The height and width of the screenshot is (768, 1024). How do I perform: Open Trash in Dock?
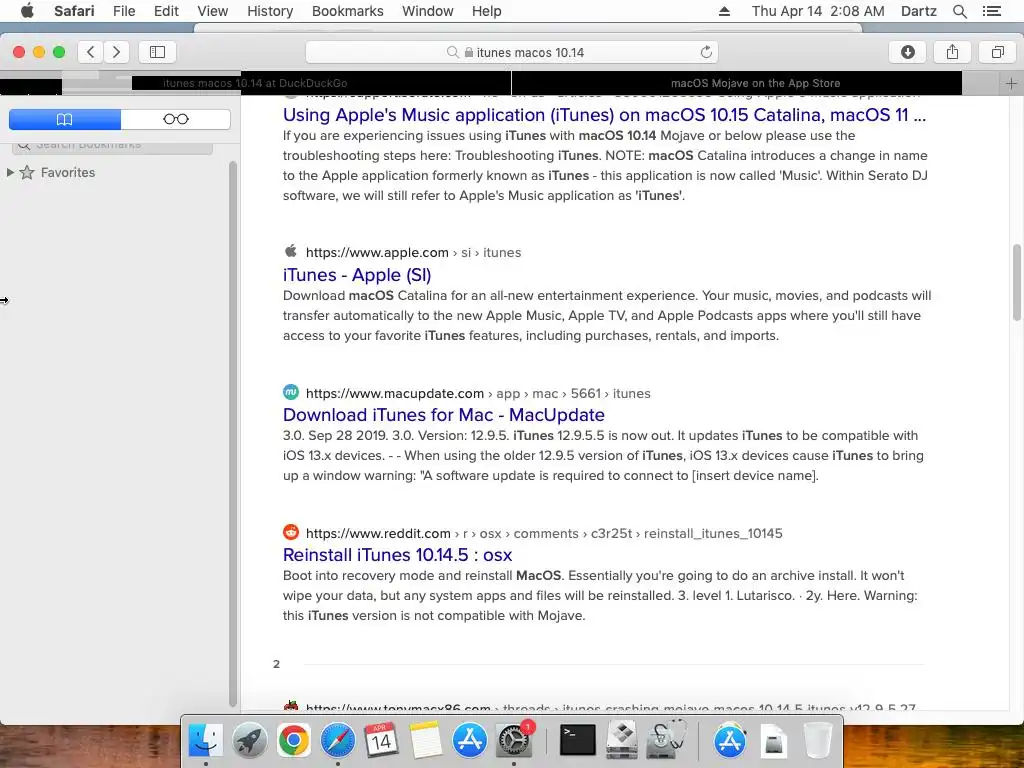click(x=817, y=741)
